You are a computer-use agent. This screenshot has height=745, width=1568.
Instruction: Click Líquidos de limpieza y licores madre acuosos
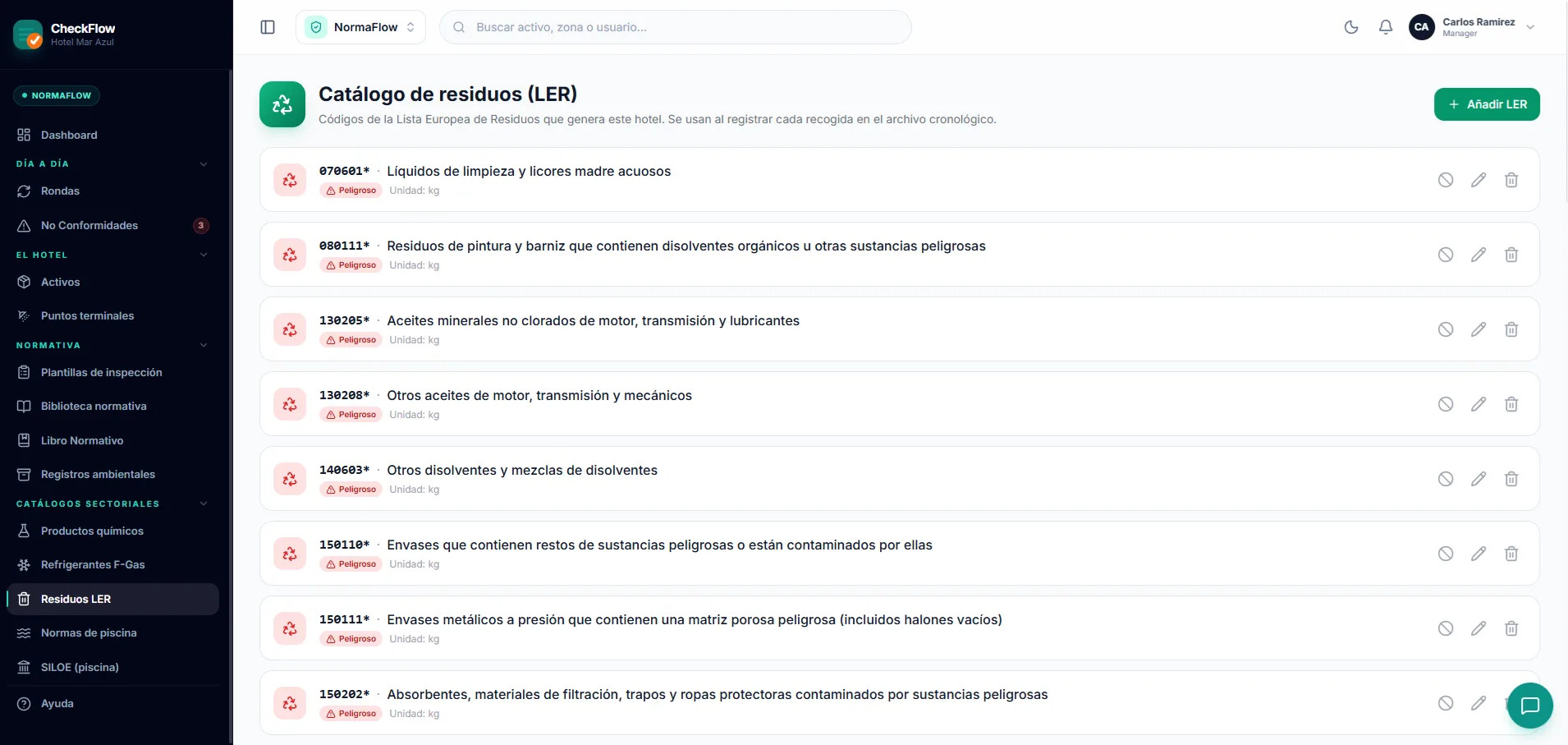click(x=529, y=171)
